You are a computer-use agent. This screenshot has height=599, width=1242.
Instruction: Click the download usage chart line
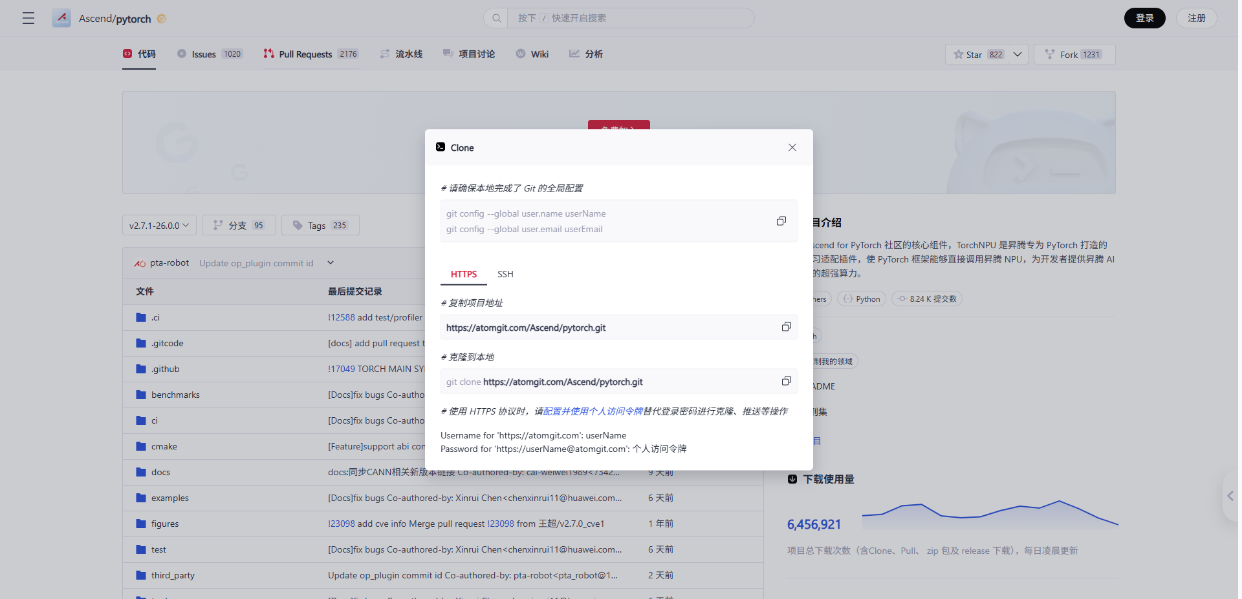tap(990, 512)
